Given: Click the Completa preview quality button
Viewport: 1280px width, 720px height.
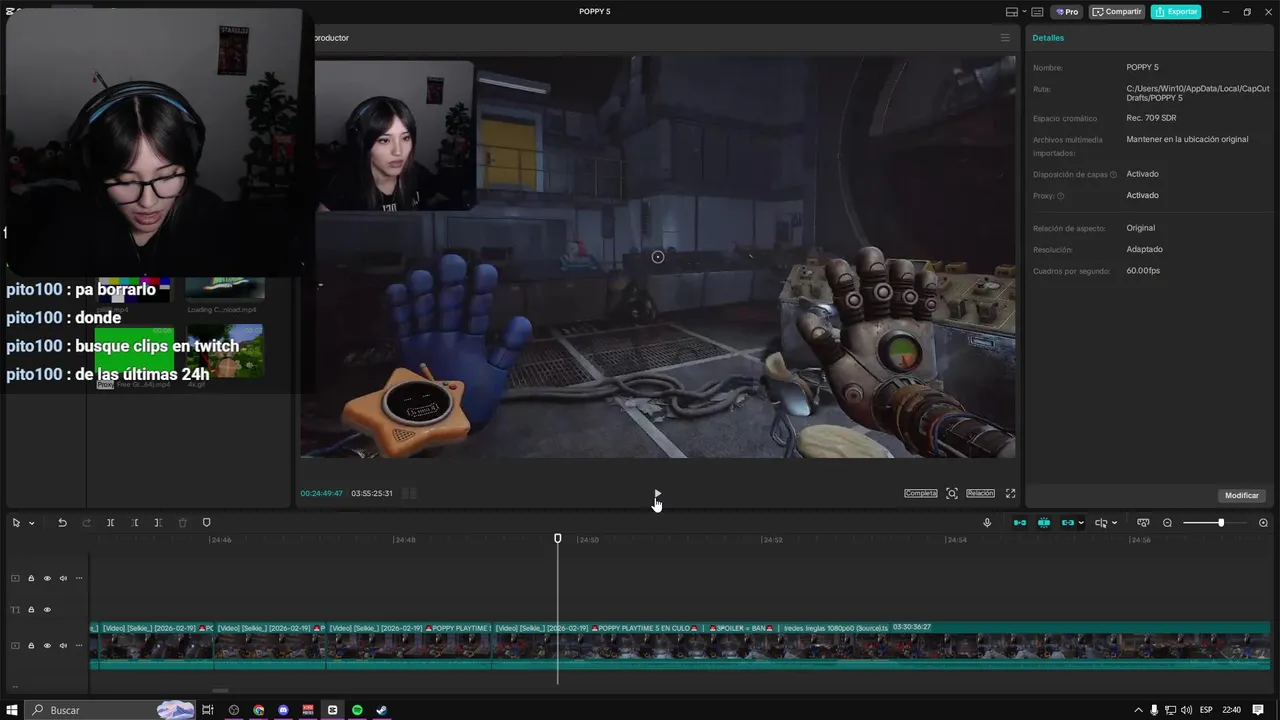Looking at the screenshot, I should point(921,493).
